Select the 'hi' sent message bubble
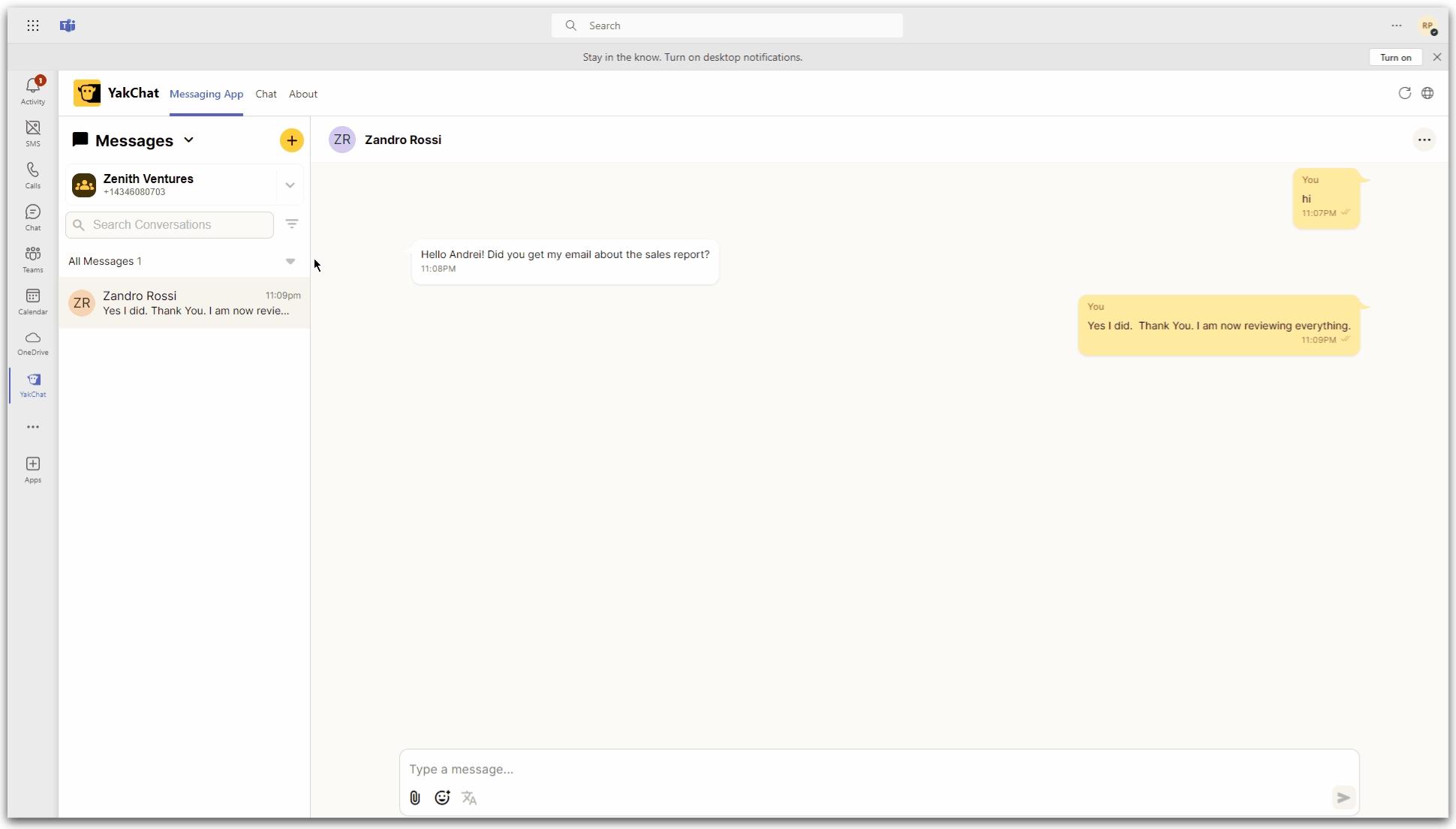The height and width of the screenshot is (829, 1456). tap(1326, 198)
